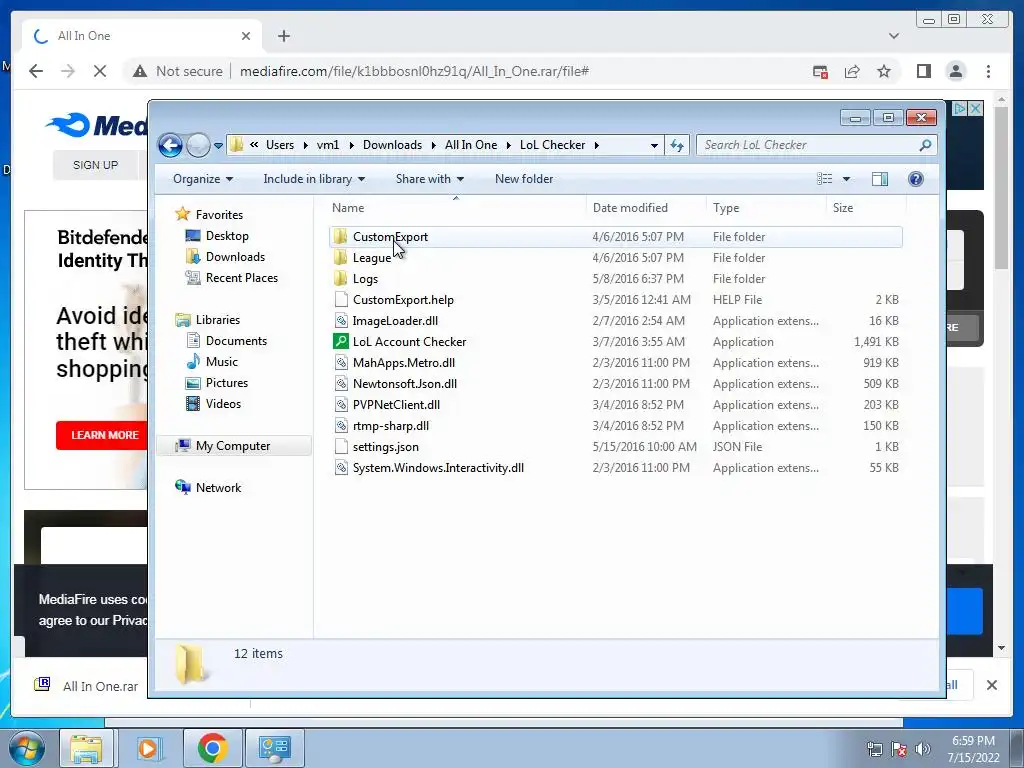
Task: Open Chrome profile avatar icon
Action: pyautogui.click(x=955, y=71)
